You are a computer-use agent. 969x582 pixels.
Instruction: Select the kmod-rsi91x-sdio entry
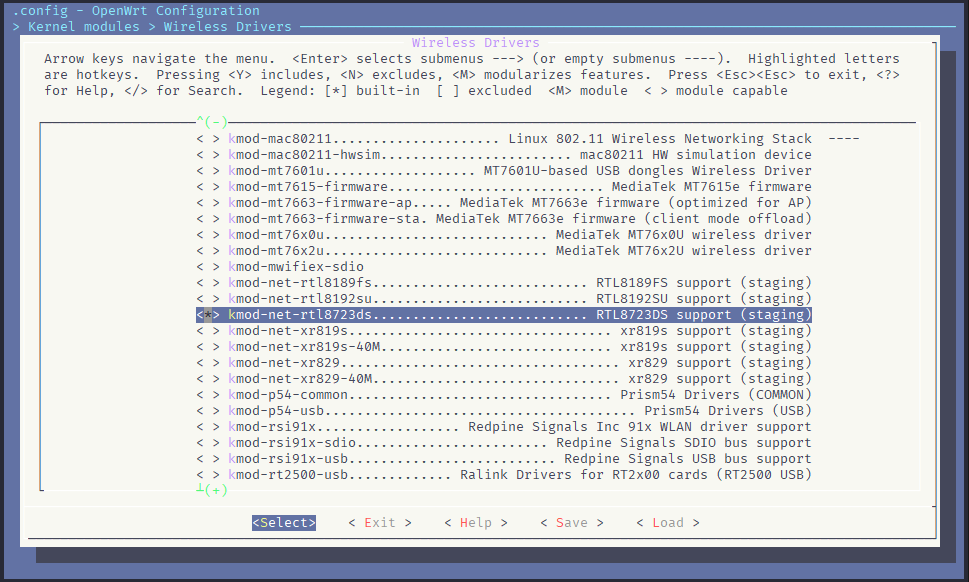click(x=504, y=443)
